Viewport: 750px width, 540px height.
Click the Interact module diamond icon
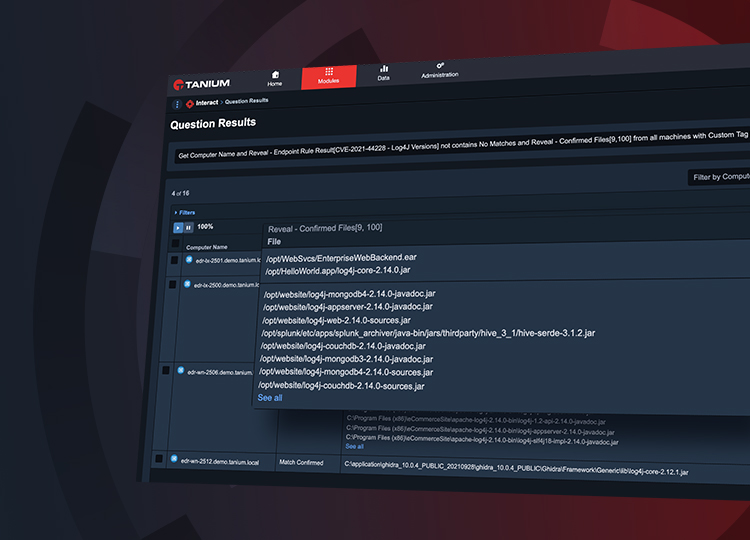[190, 103]
